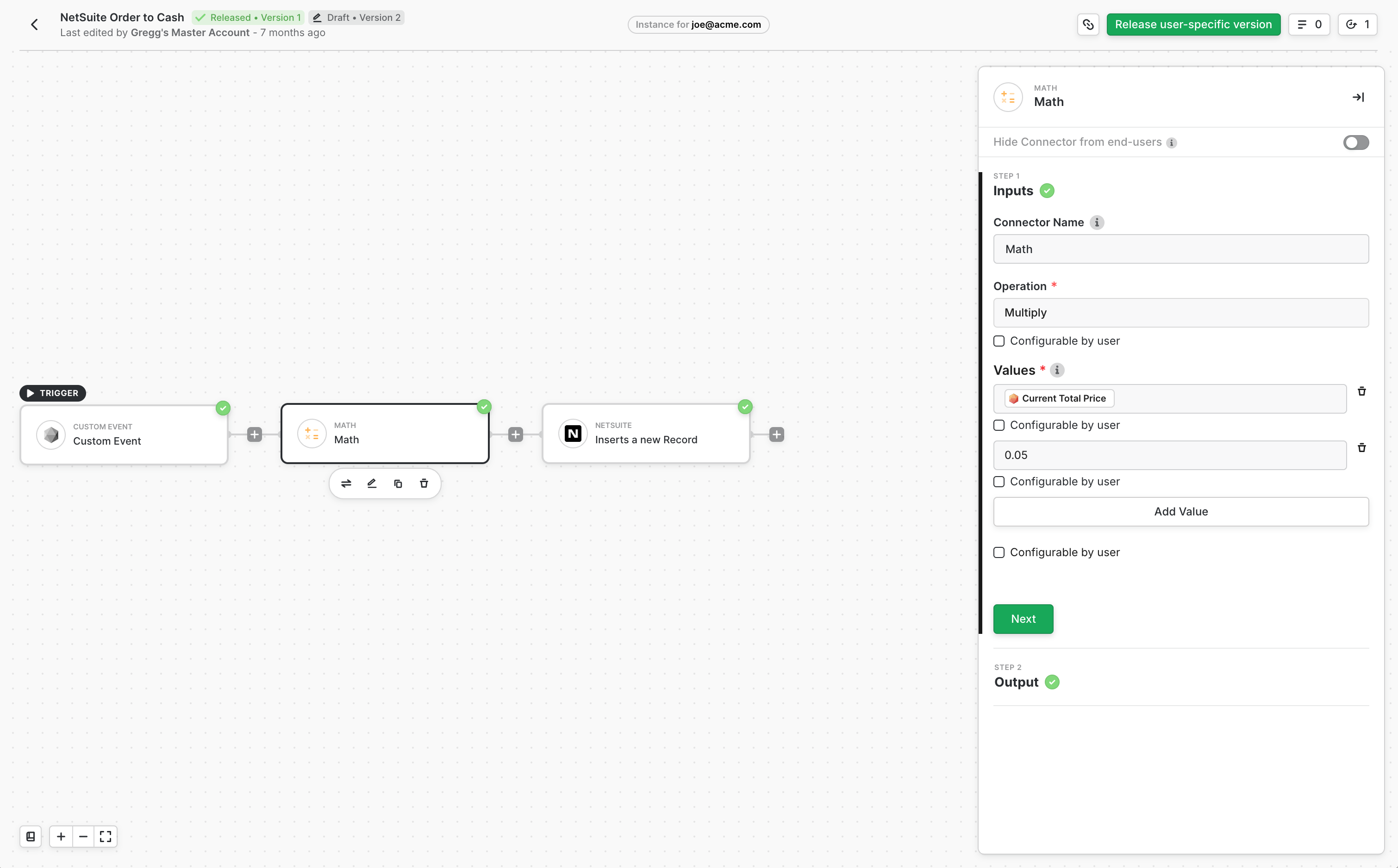Click the pencil edit icon under Math node
Viewport: 1398px width, 868px height.
(372, 484)
